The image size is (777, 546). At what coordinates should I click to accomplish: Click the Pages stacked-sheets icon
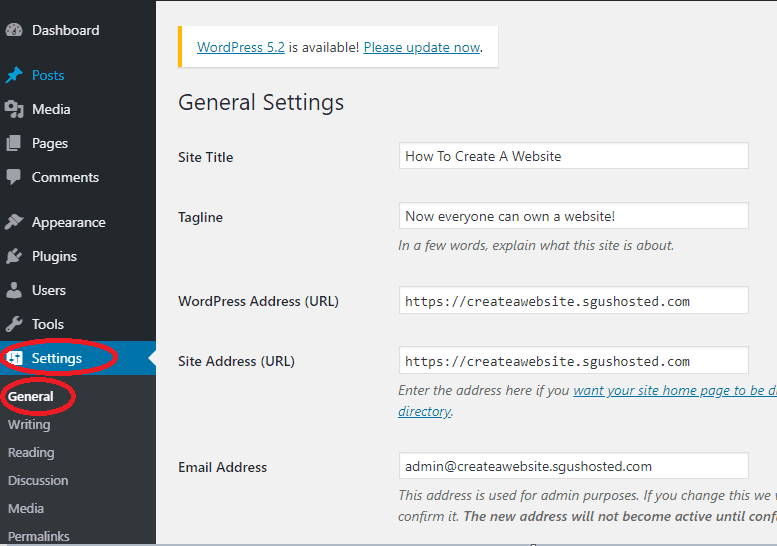coord(14,143)
